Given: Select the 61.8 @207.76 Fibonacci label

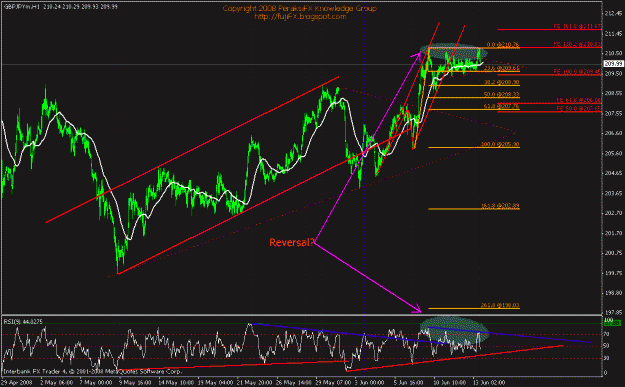Looking at the screenshot, I should point(501,106).
